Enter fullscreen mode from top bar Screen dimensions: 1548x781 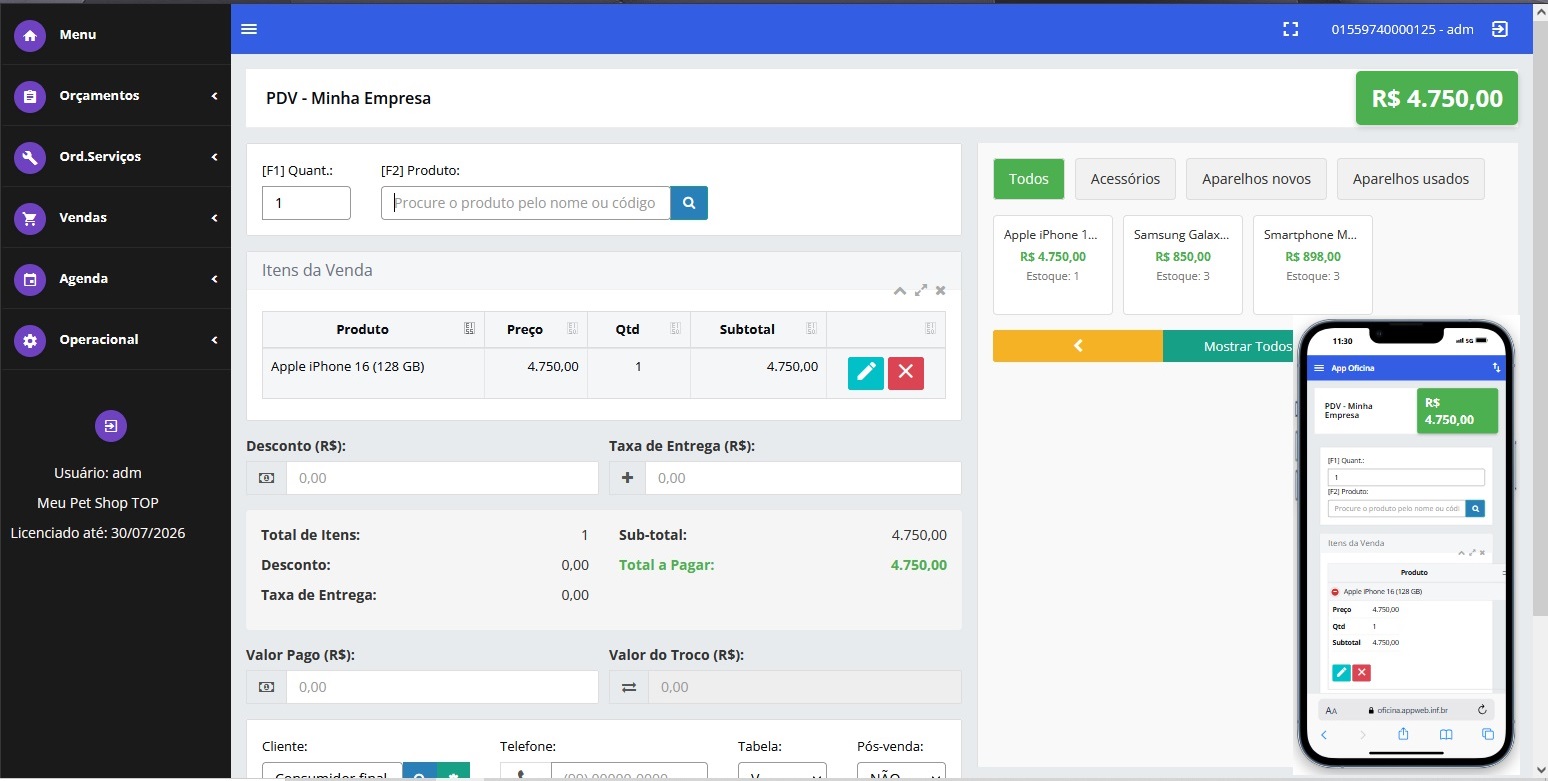click(x=1290, y=29)
